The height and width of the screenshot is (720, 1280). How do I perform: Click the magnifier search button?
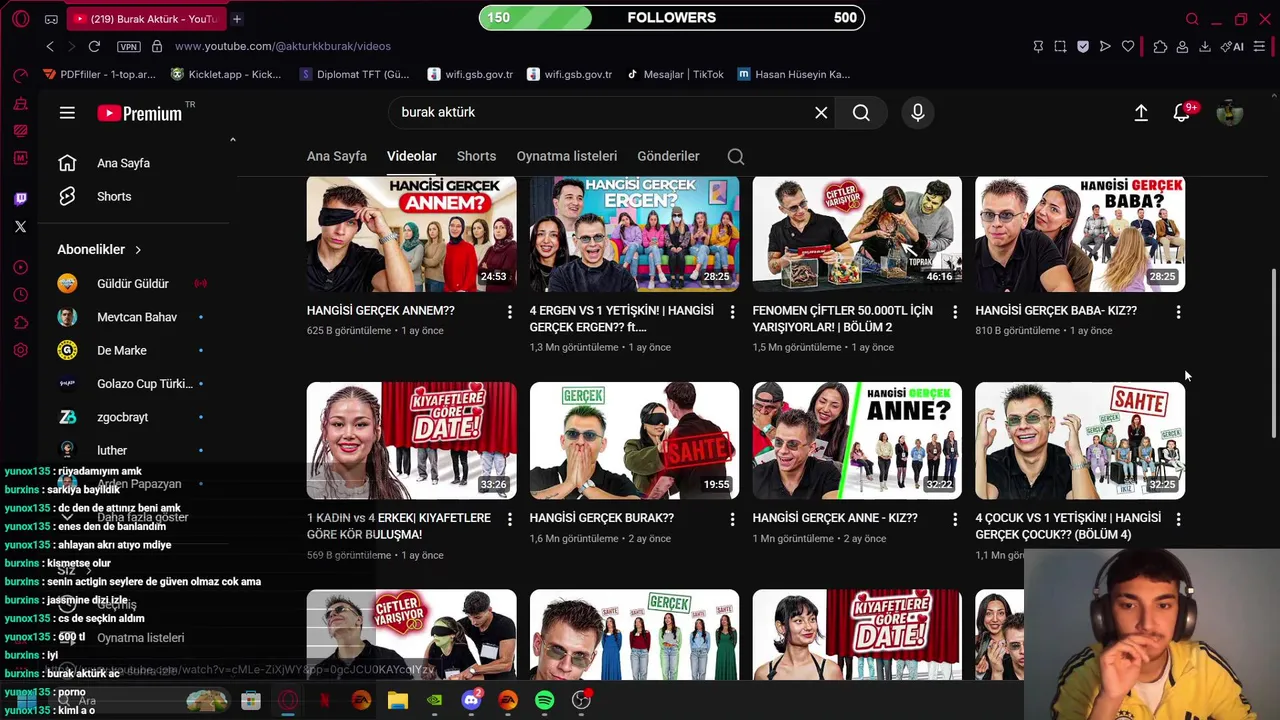[x=861, y=113]
